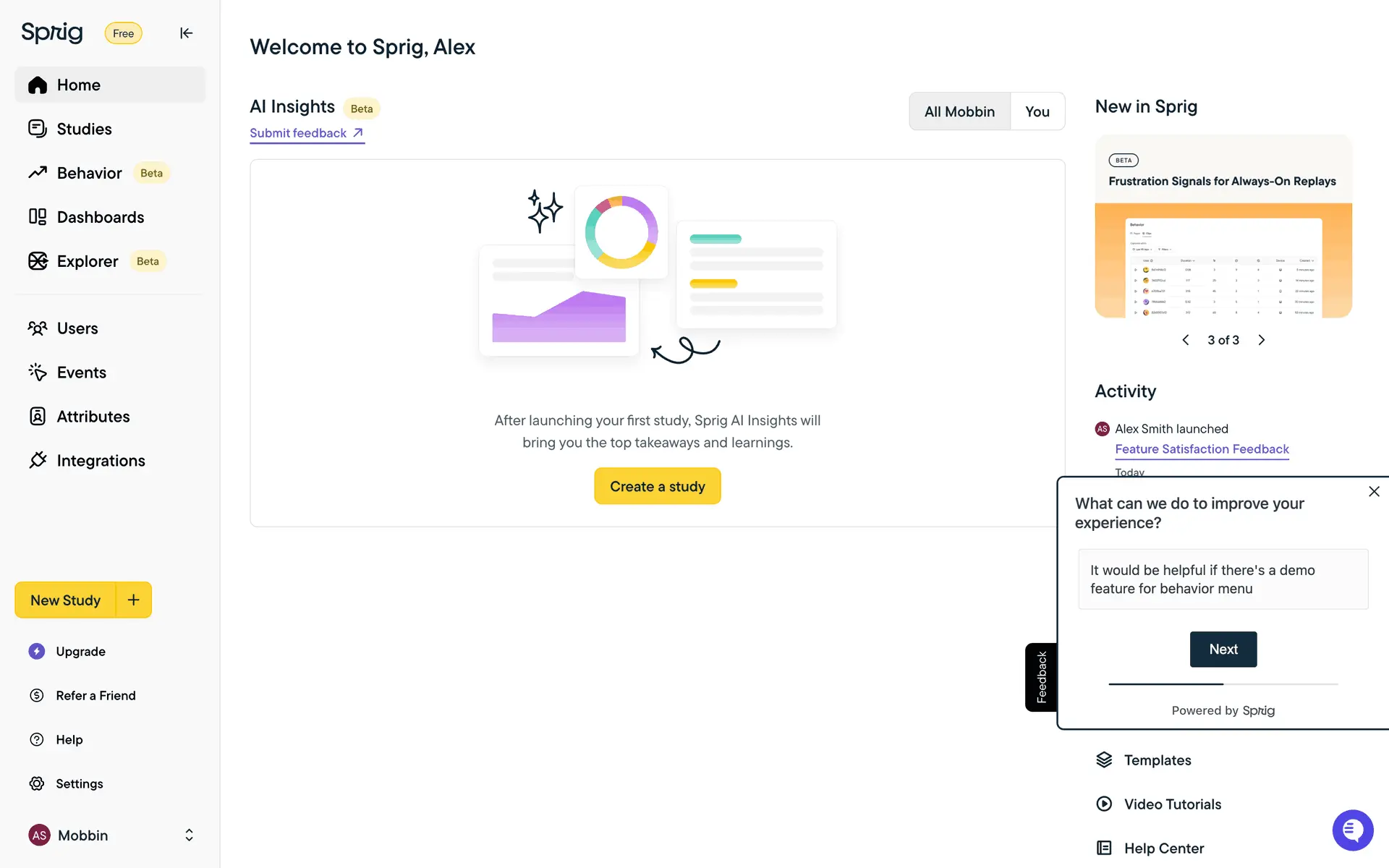The width and height of the screenshot is (1389, 868).
Task: Click the feedback survey text field
Action: [x=1223, y=579]
